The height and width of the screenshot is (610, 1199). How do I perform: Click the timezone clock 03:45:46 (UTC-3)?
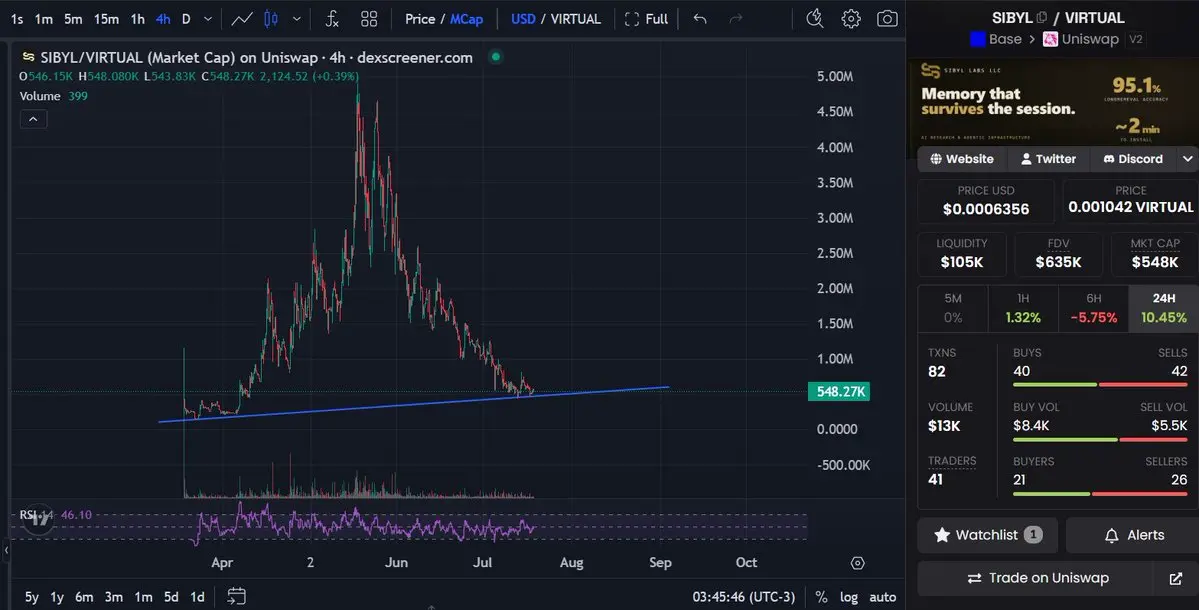pos(744,597)
